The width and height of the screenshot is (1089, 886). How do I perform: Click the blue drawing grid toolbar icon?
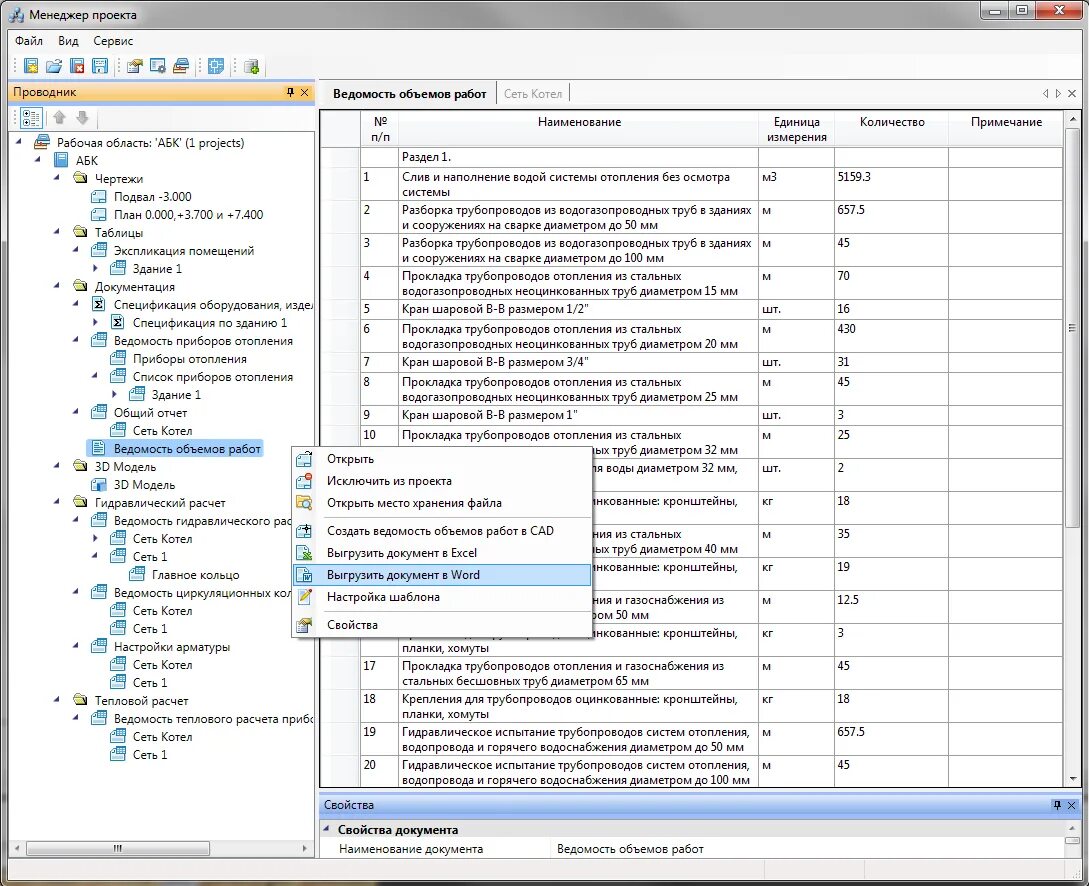coord(216,66)
